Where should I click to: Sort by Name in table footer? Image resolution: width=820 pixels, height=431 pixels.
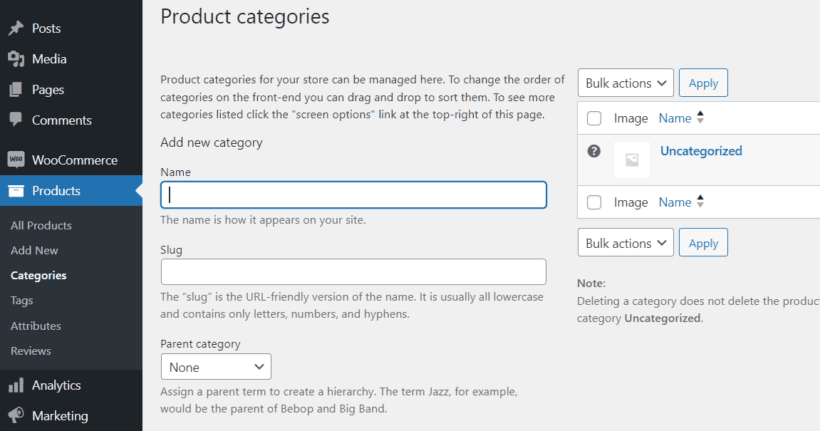(x=675, y=202)
